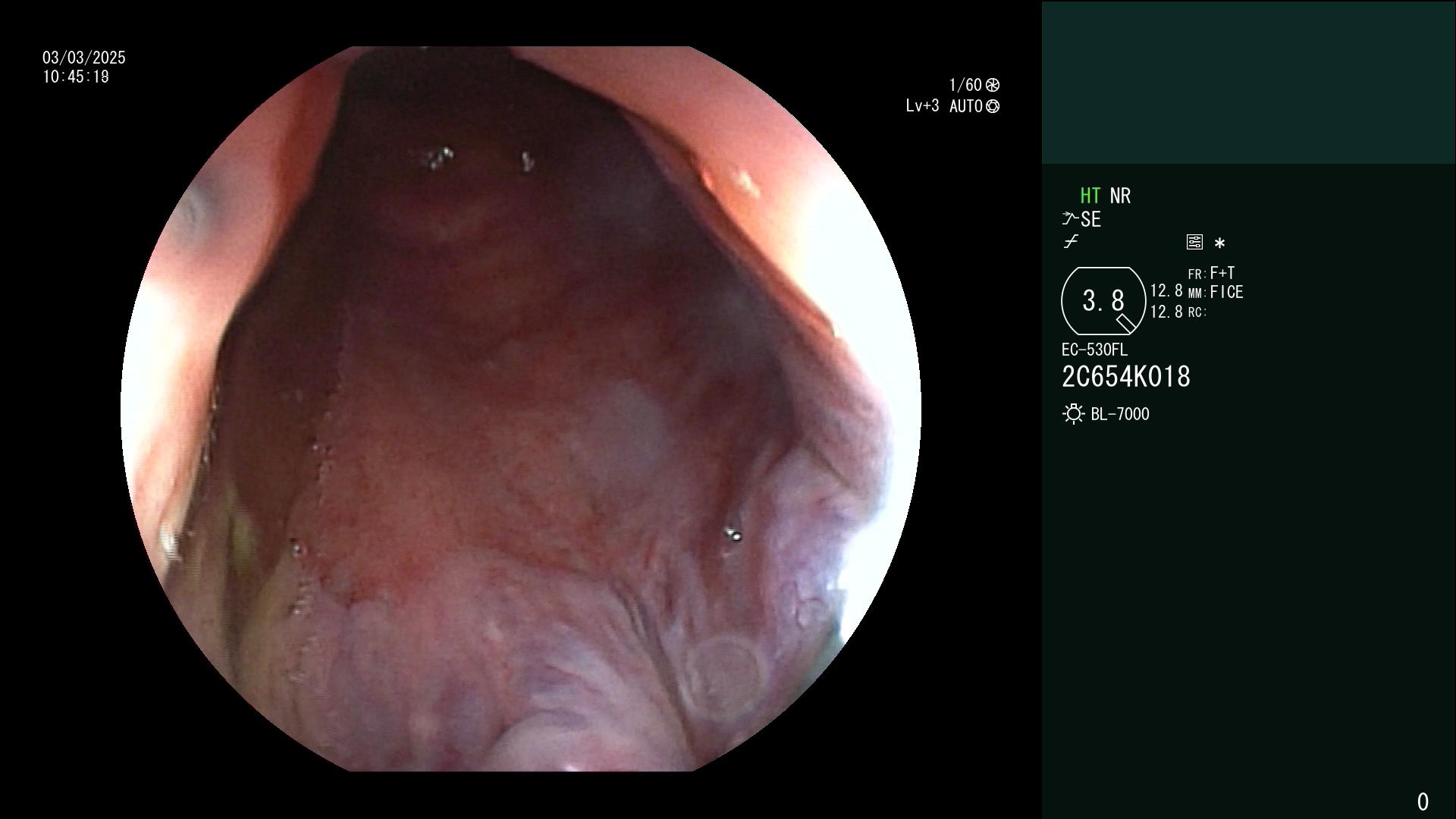
Task: Click the asterisk indicator icon
Action: tap(1219, 243)
